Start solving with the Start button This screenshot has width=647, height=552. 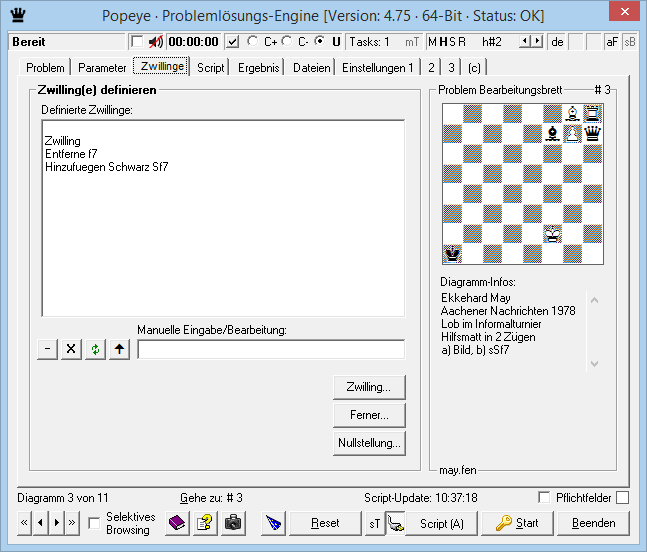tap(517, 523)
